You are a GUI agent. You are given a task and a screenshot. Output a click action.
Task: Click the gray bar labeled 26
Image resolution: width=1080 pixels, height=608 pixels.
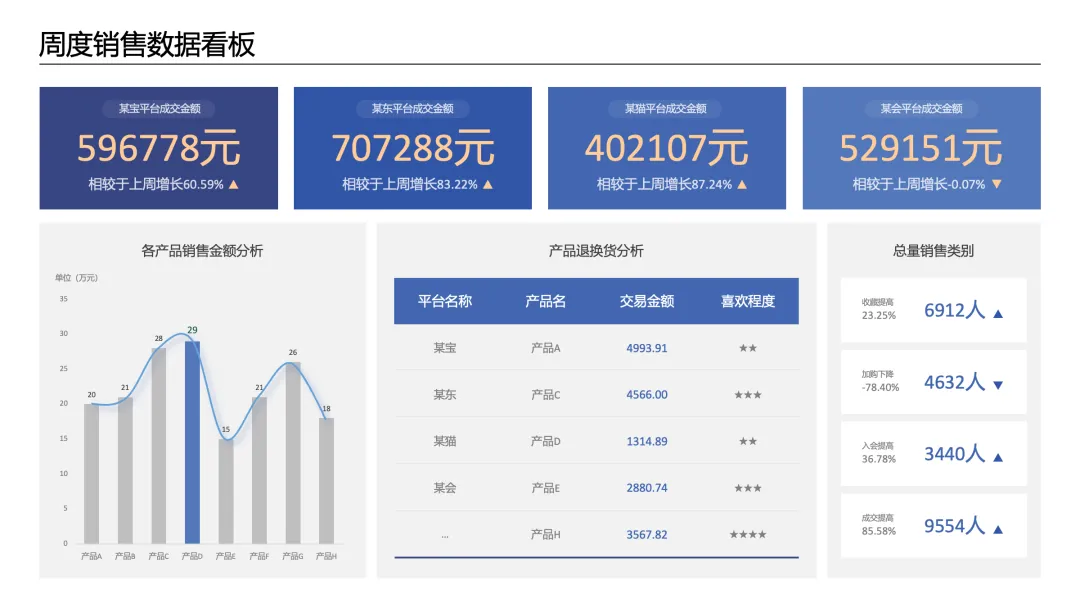point(293,452)
